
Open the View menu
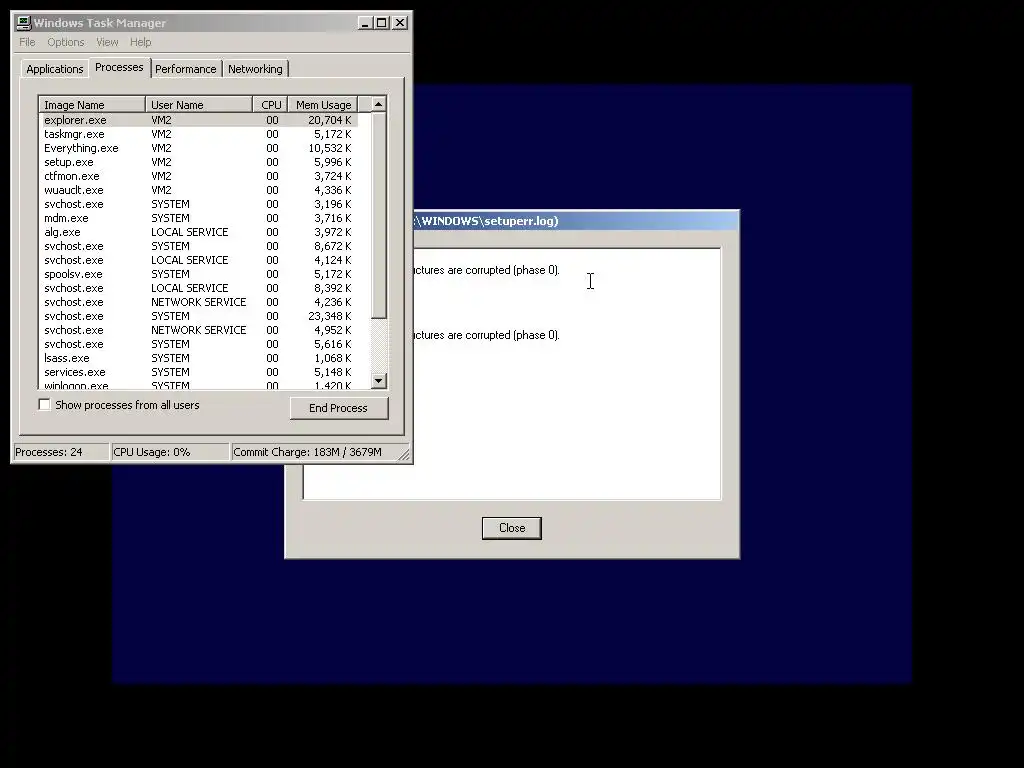pos(107,42)
